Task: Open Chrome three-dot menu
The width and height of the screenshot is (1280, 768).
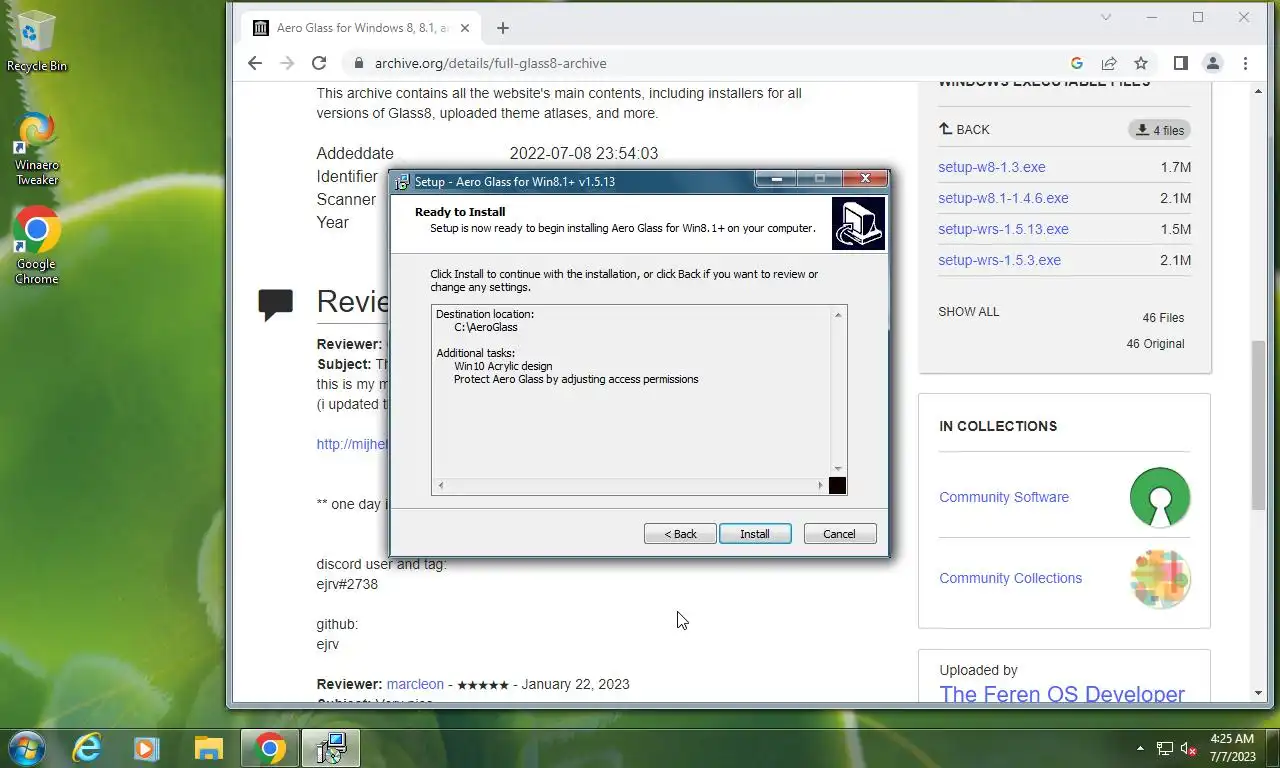Action: (1245, 63)
